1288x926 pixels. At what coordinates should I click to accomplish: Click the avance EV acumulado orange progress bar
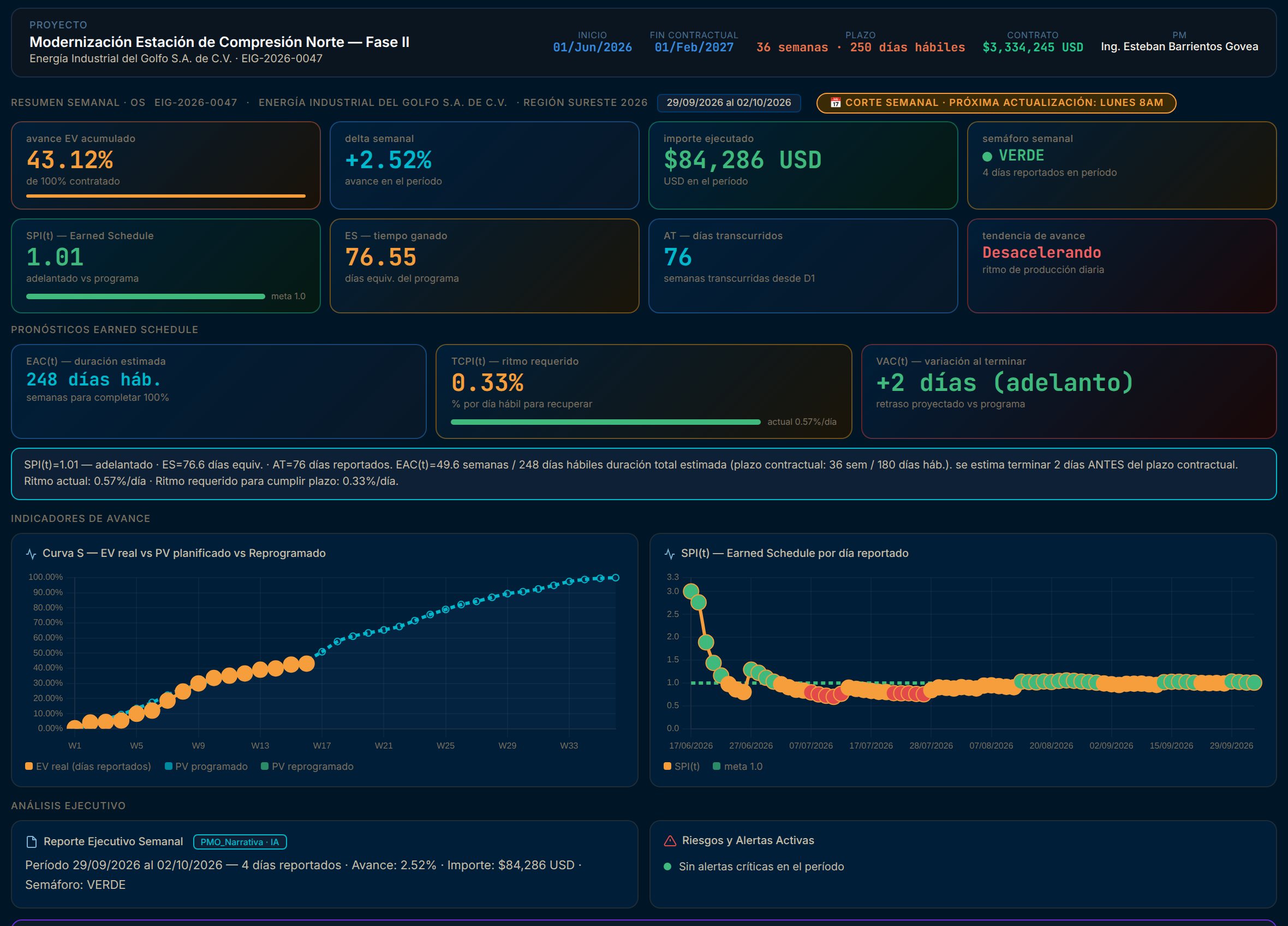point(166,196)
